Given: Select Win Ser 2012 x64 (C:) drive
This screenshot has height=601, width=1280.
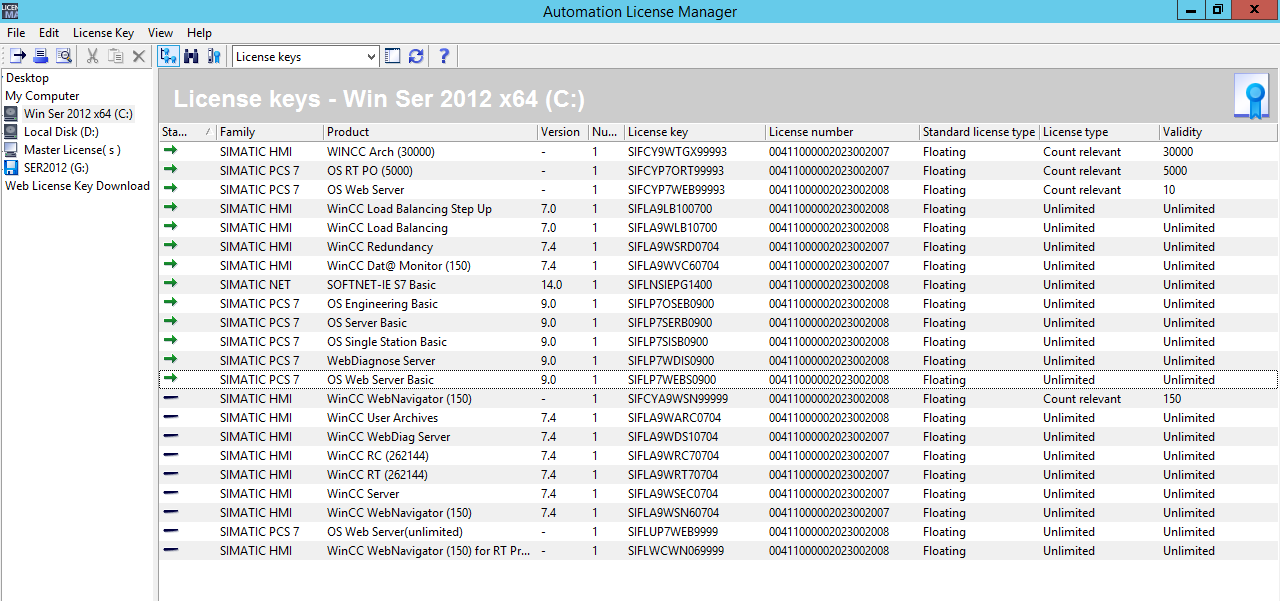Looking at the screenshot, I should coord(78,114).
